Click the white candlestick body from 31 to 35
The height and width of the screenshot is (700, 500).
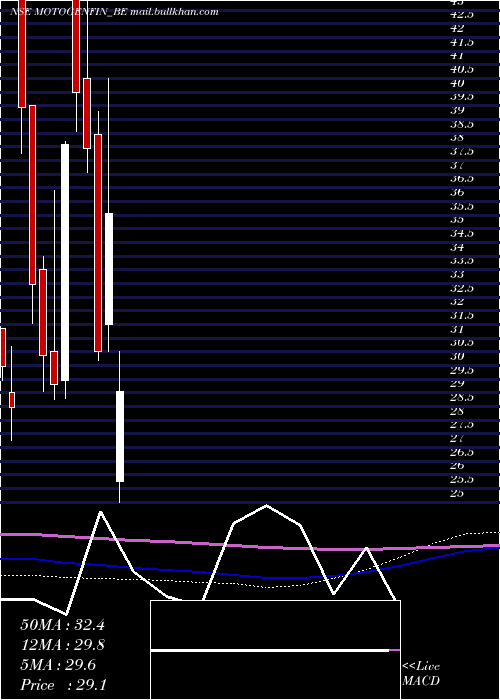109,269
